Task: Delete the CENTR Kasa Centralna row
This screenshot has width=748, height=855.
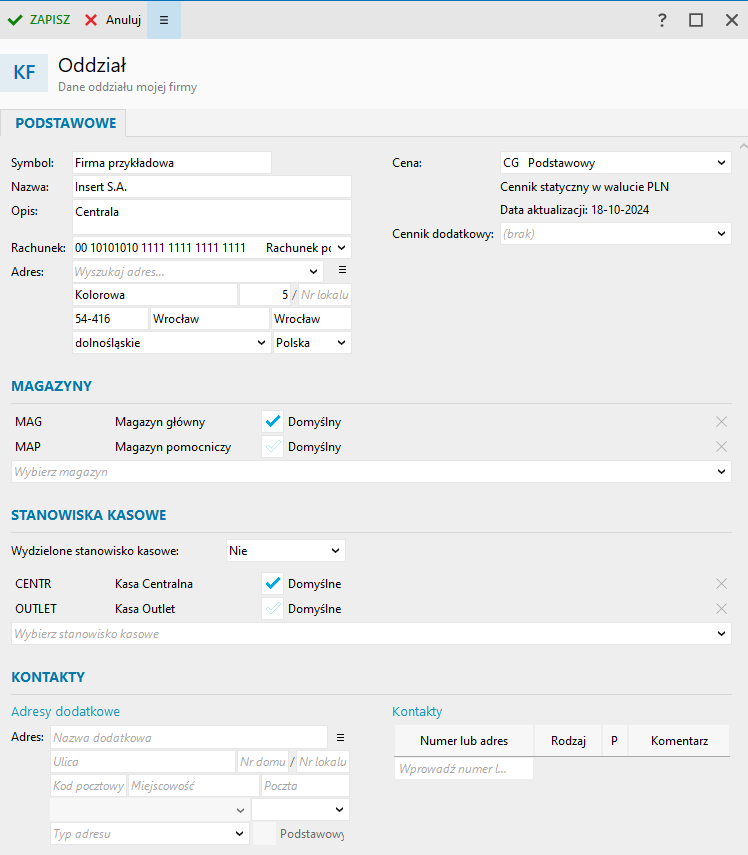Action: [x=721, y=584]
